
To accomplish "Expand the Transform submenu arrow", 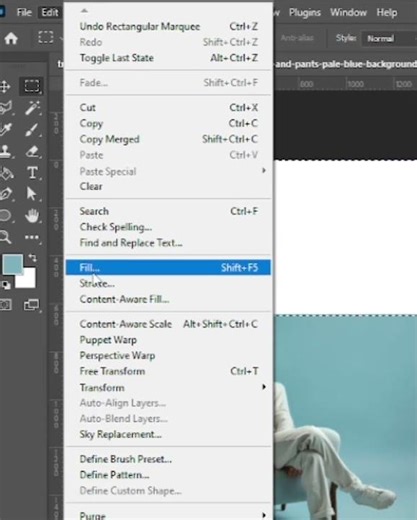I will pyautogui.click(x=264, y=387).
